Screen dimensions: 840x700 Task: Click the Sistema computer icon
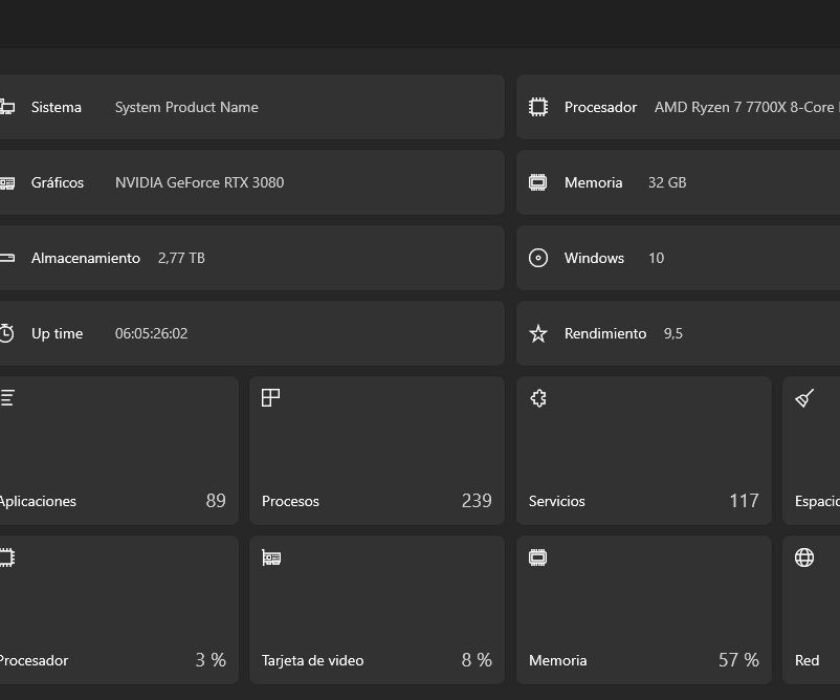point(7,107)
